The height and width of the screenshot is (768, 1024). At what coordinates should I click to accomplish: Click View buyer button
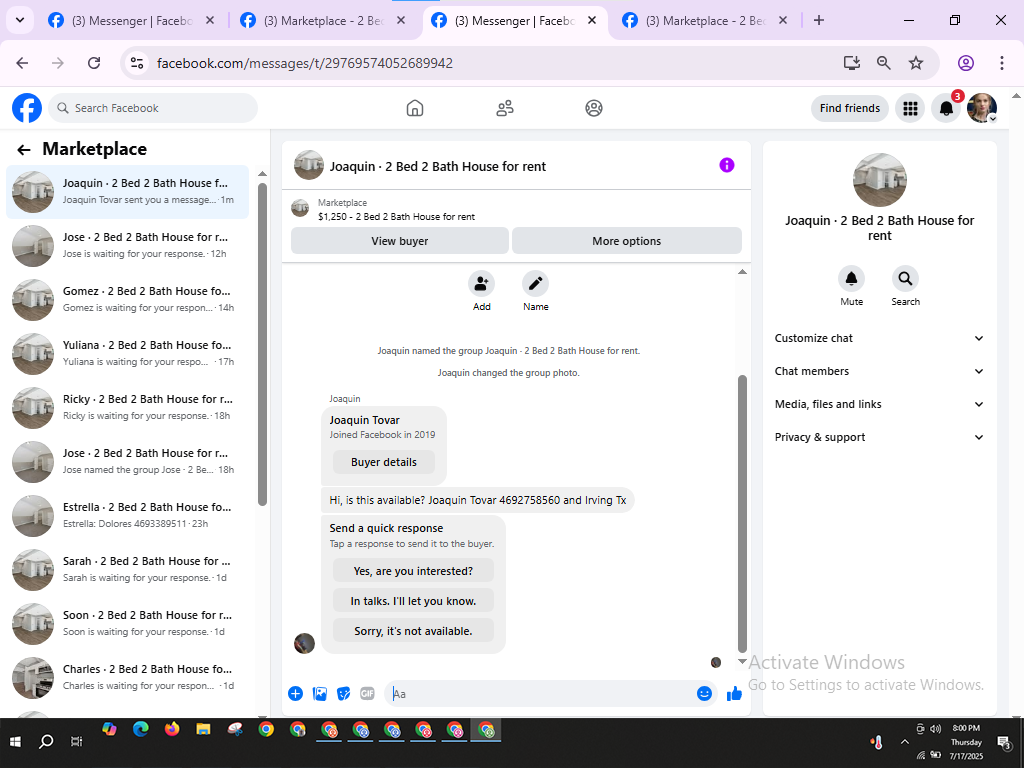[x=400, y=241]
